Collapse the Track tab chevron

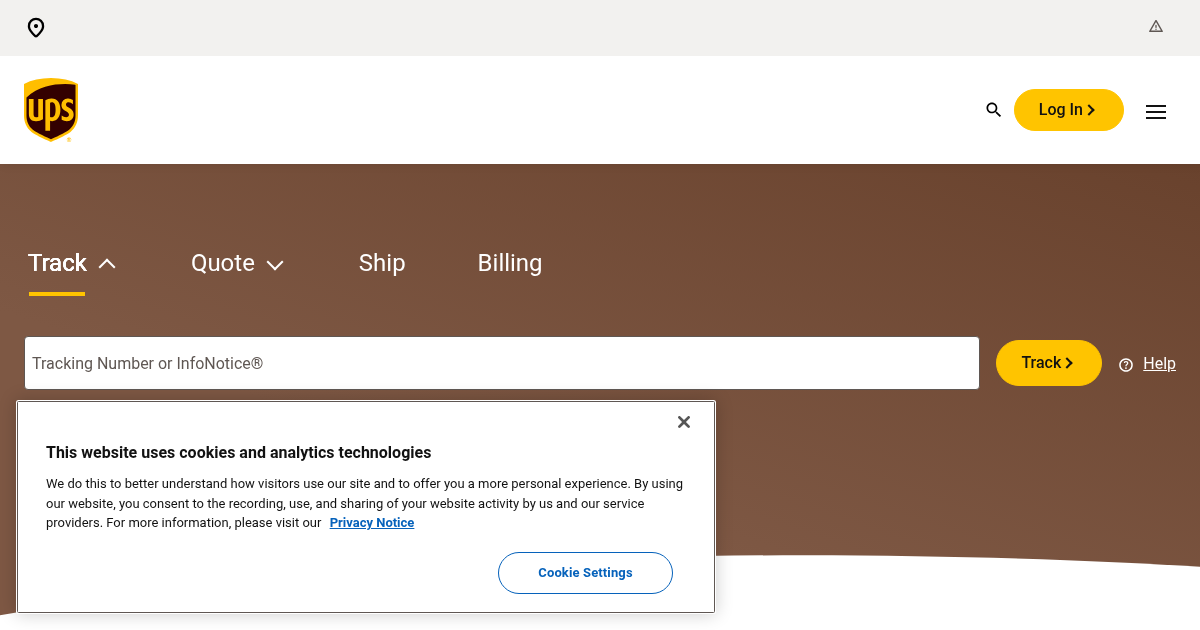(107, 264)
